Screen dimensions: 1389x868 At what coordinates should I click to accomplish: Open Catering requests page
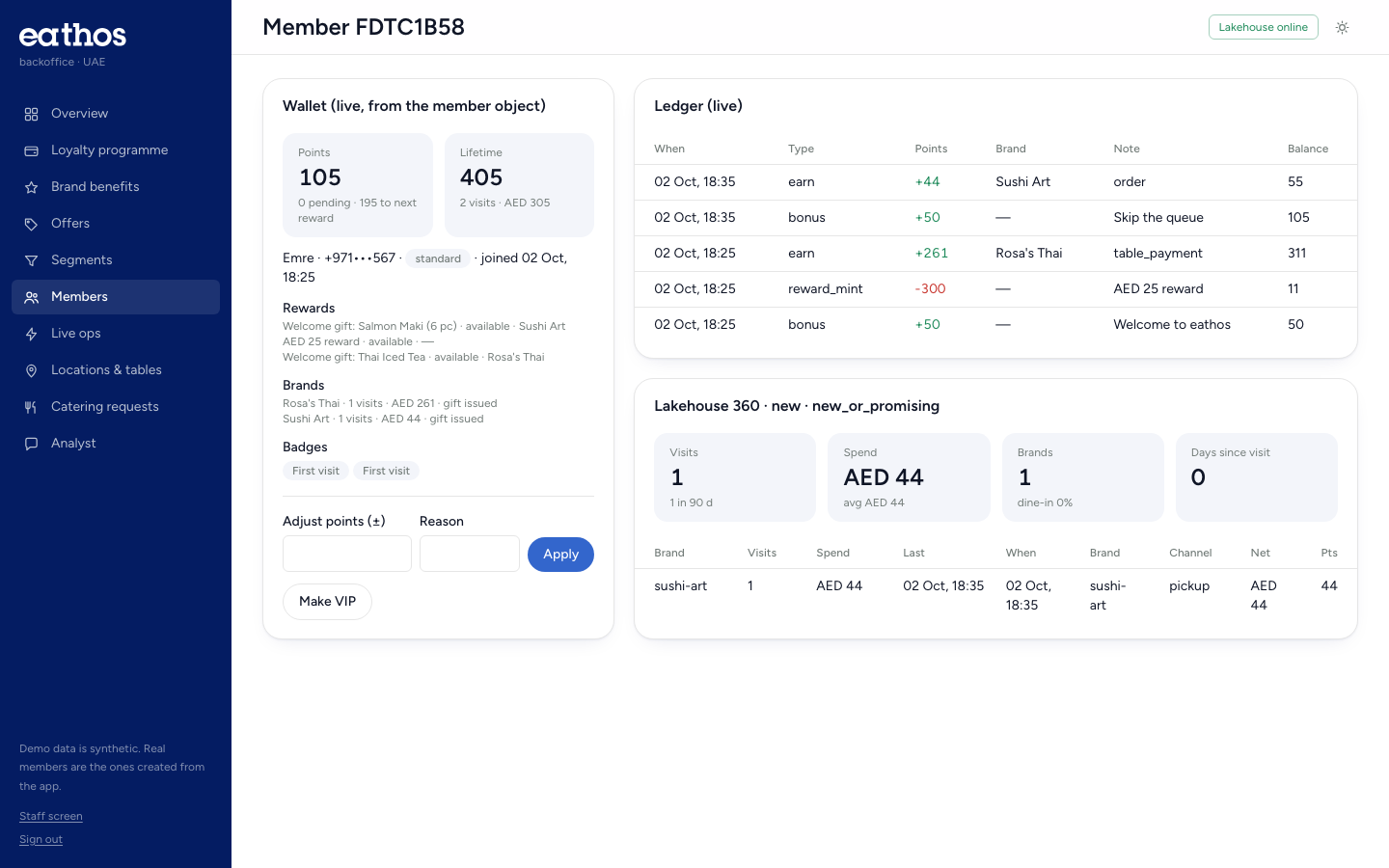(x=116, y=407)
